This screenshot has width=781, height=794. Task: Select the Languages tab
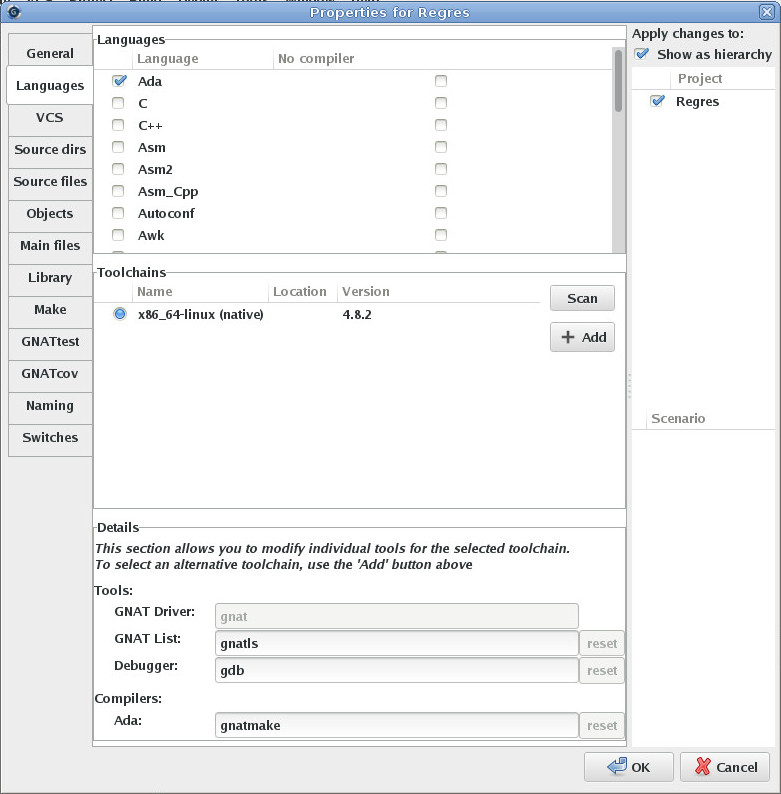[x=50, y=85]
